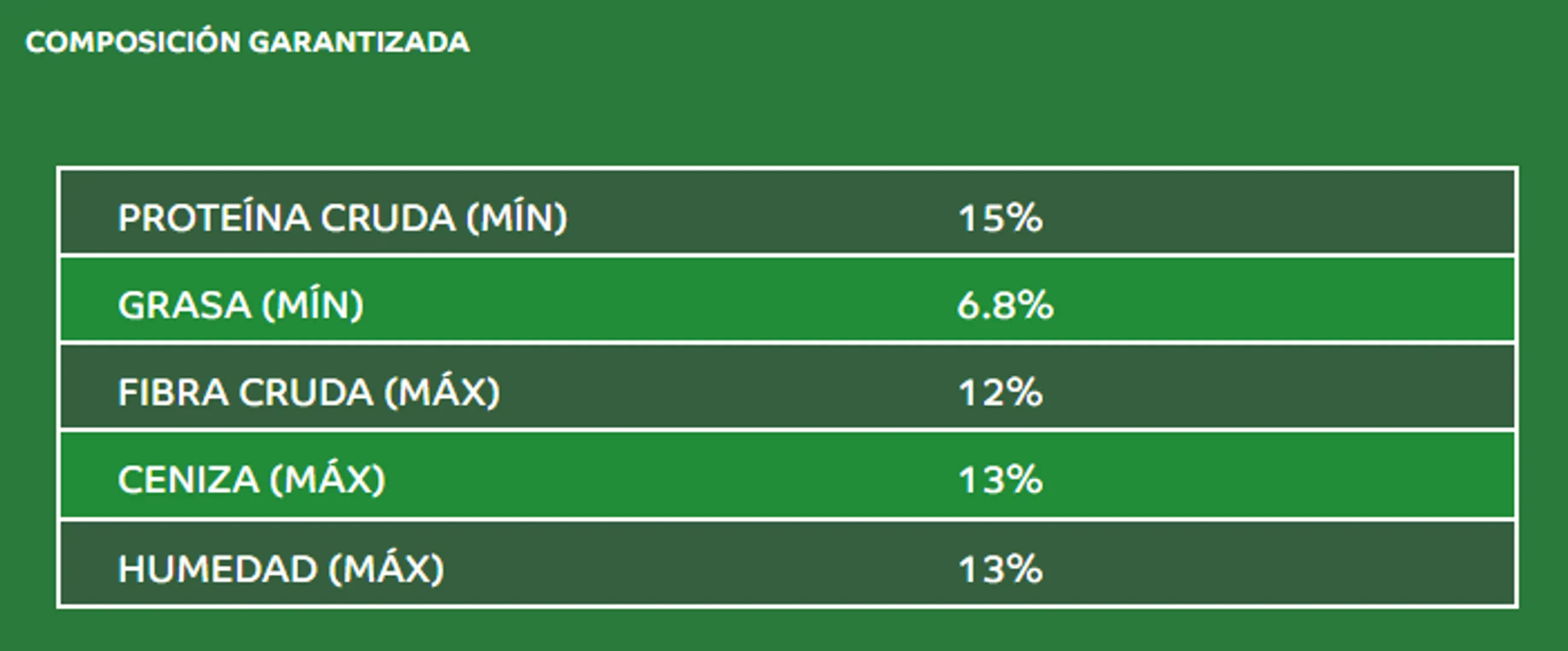Click (MÁX) in the Humedad row
The height and width of the screenshot is (651, 1568).
386,569
